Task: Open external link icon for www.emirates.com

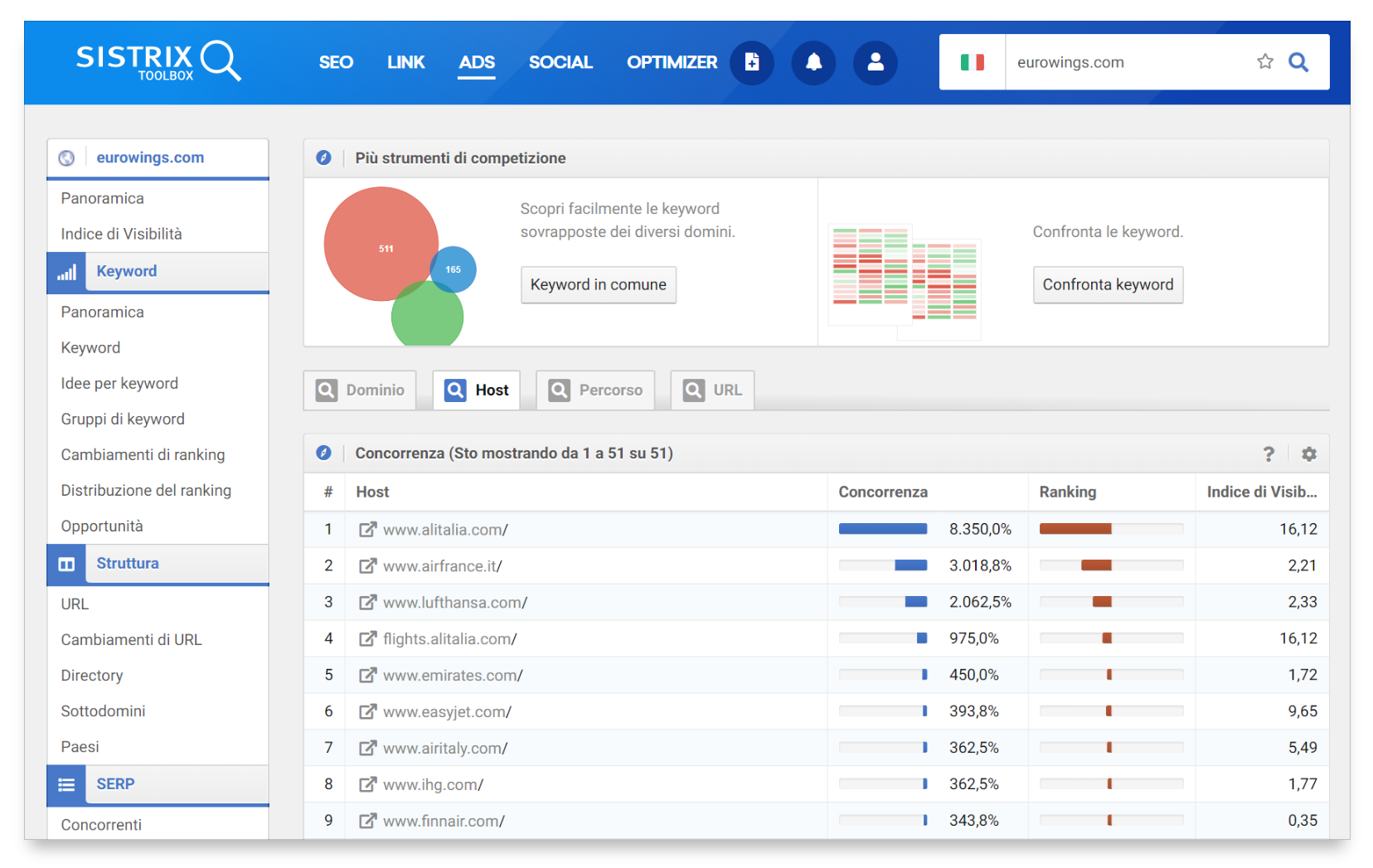Action: click(x=367, y=675)
